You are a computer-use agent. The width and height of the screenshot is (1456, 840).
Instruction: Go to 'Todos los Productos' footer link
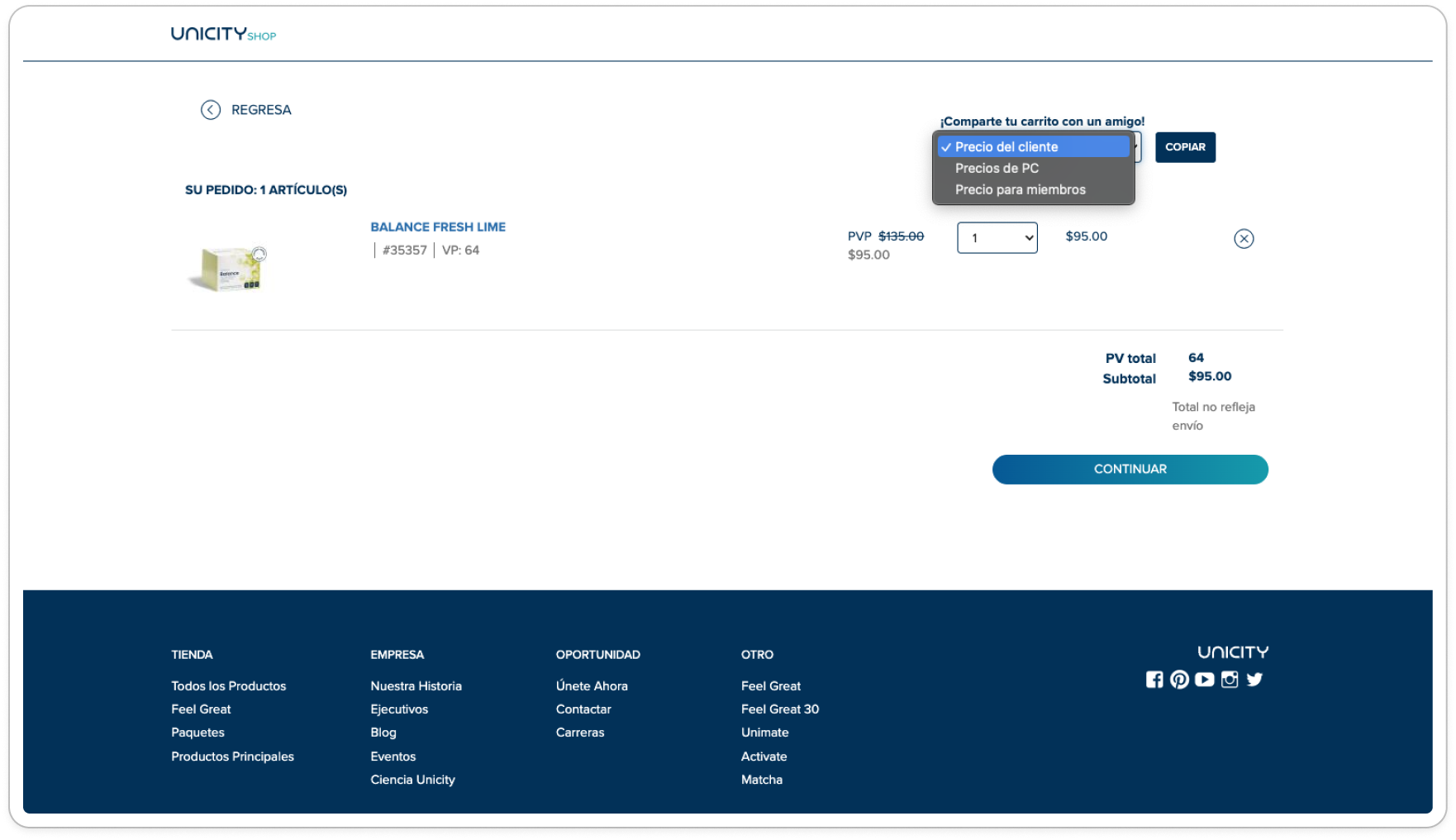228,686
